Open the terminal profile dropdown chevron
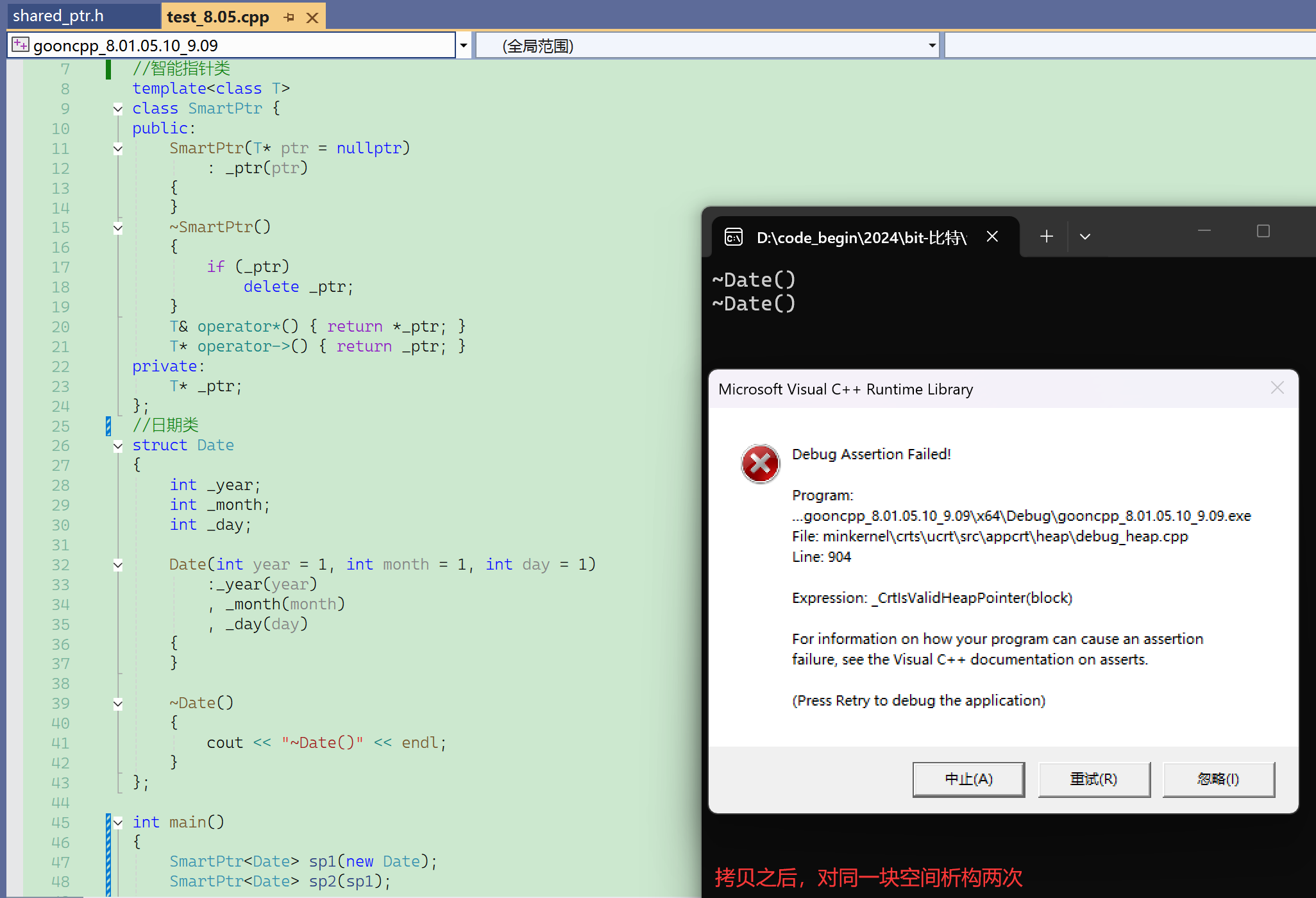The height and width of the screenshot is (898, 1316). coord(1085,237)
